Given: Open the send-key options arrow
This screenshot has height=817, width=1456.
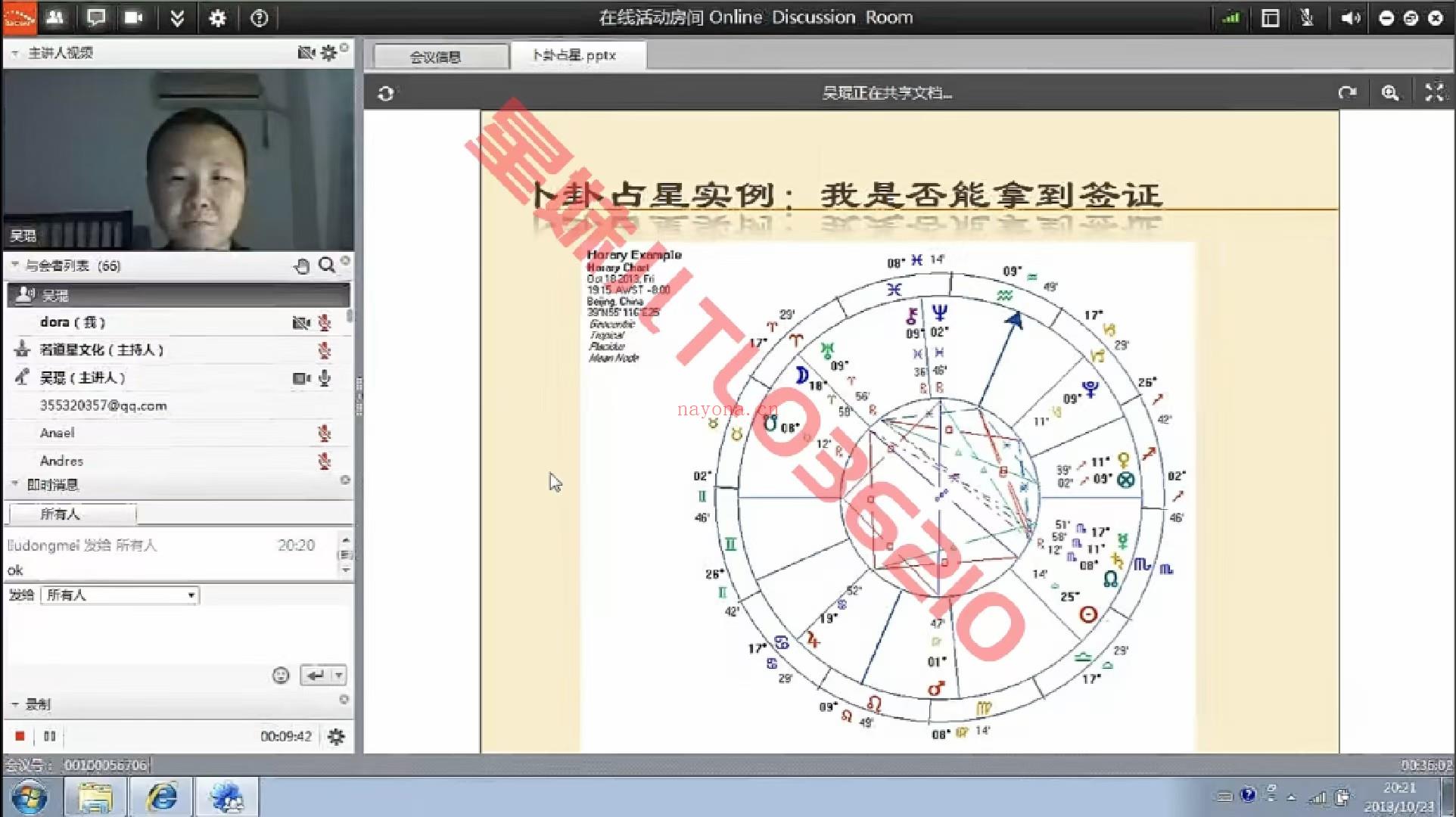Looking at the screenshot, I should click(x=339, y=675).
